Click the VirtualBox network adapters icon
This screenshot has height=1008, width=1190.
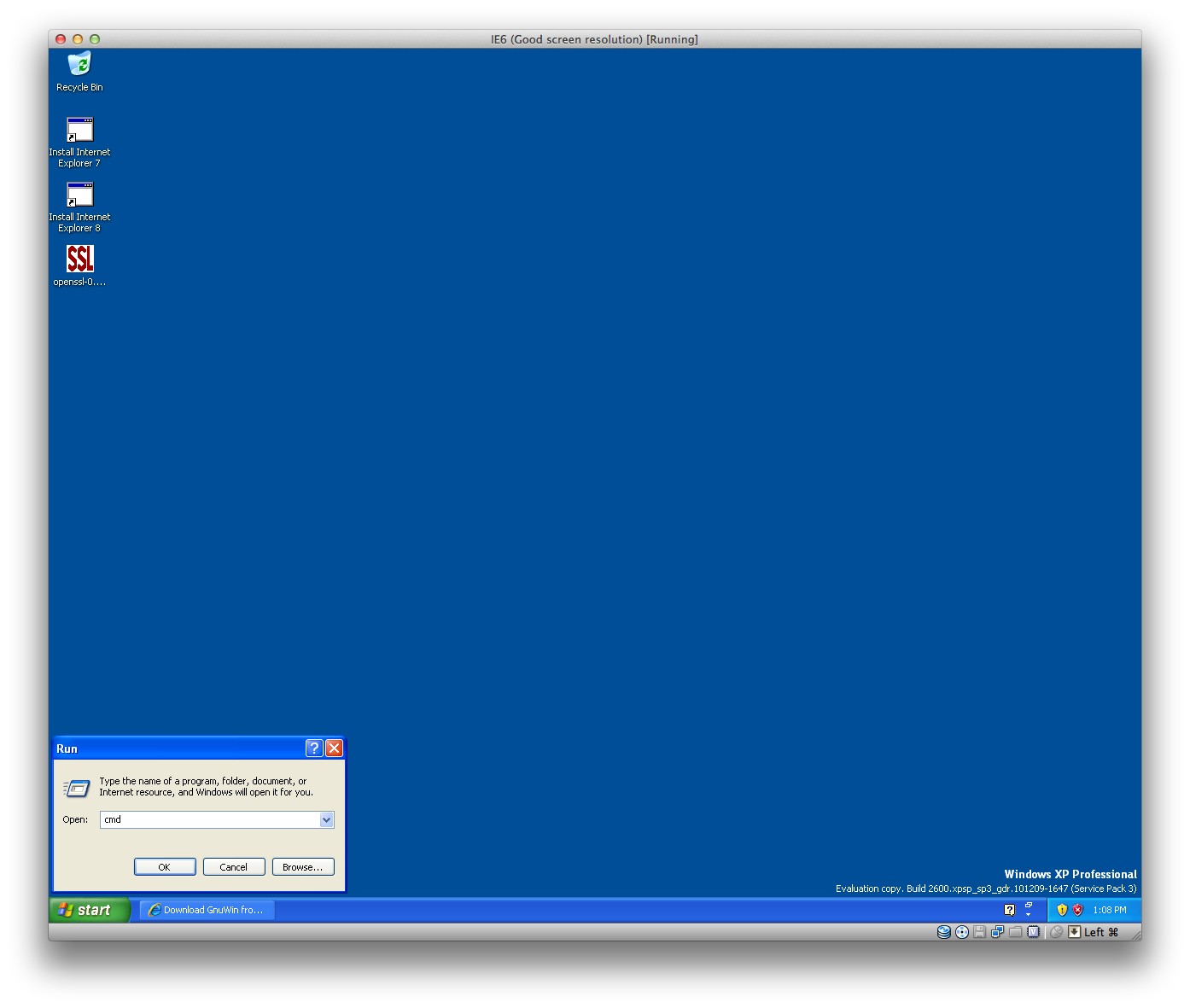pyautogui.click(x=997, y=932)
